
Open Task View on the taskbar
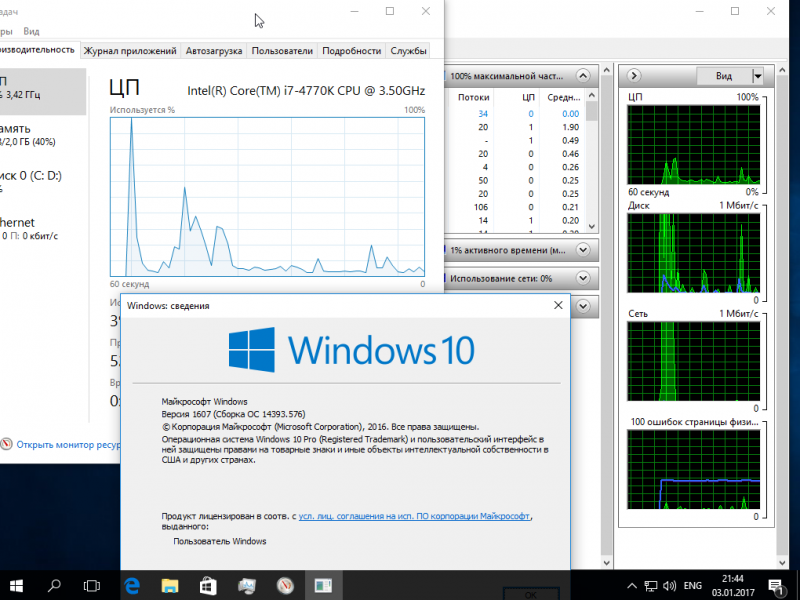point(92,585)
